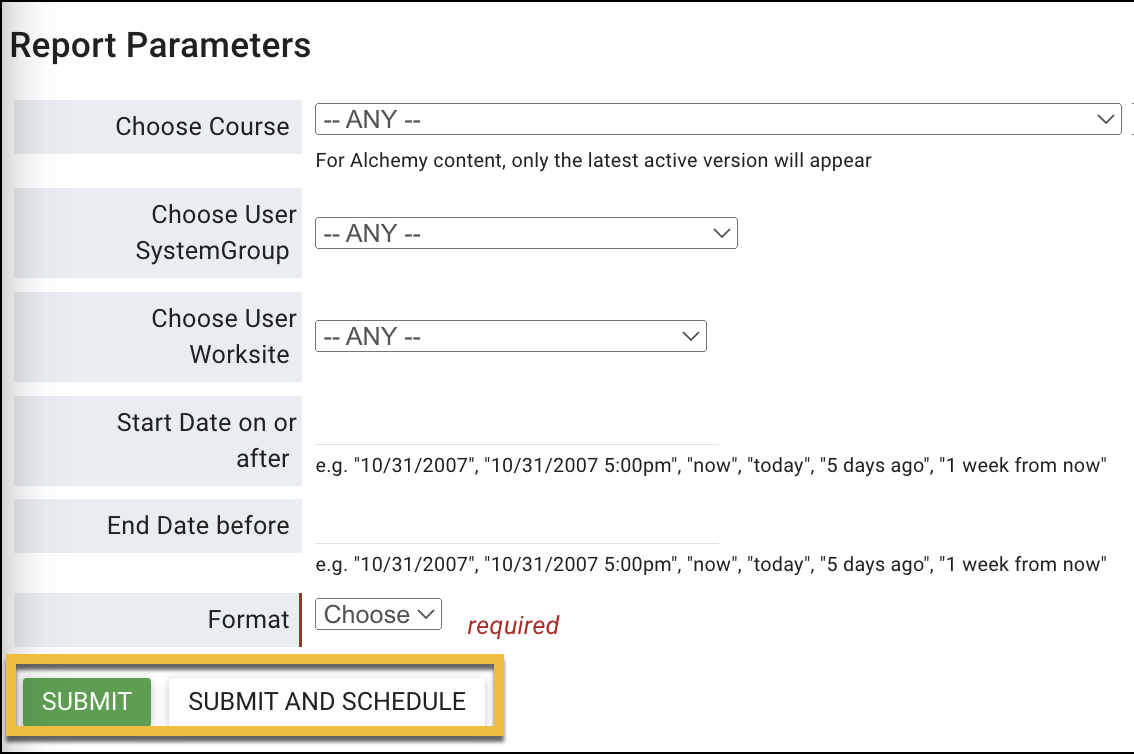
Task: Click the Format dropdown chevron arrow
Action: tap(426, 614)
